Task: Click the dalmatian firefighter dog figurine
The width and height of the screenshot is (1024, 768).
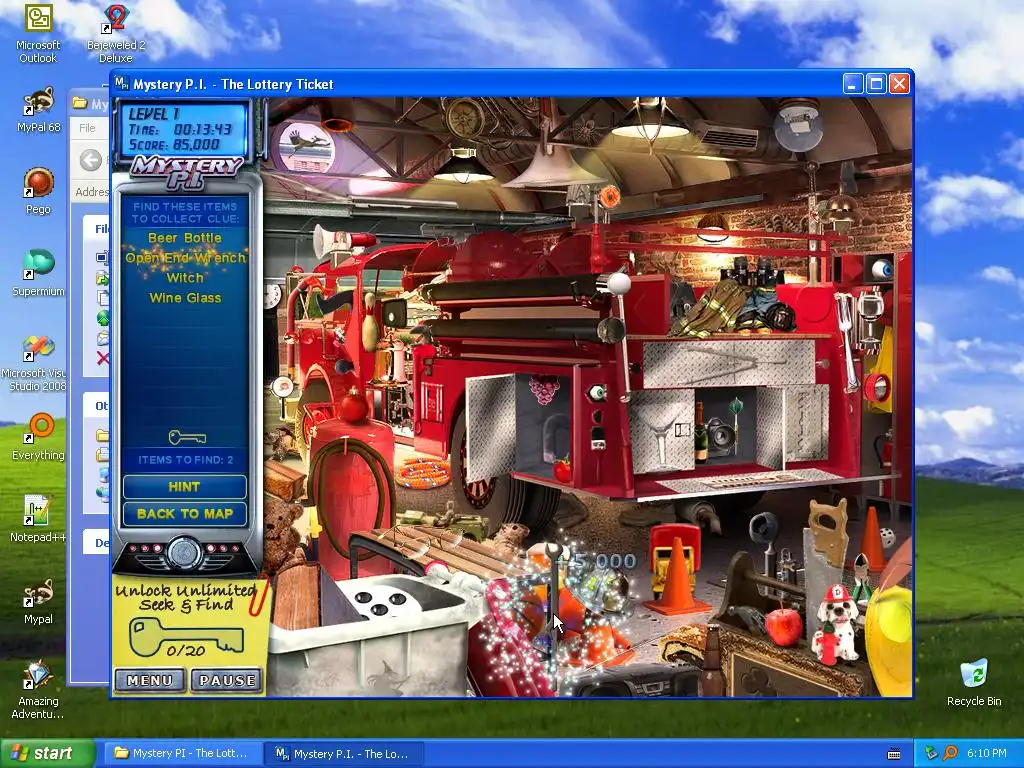Action: point(835,624)
